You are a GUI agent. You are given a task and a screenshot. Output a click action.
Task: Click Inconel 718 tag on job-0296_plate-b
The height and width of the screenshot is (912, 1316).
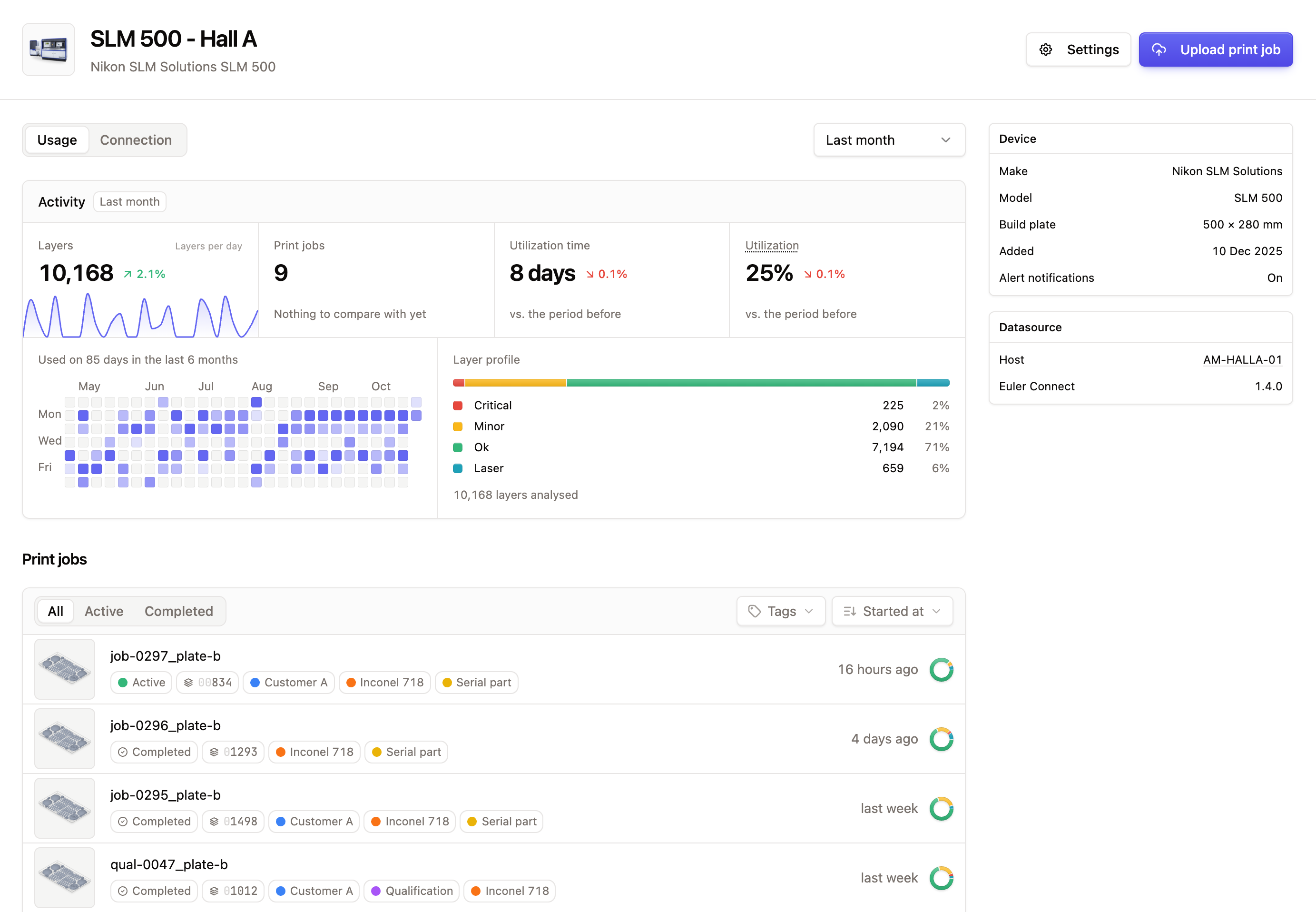tap(314, 752)
